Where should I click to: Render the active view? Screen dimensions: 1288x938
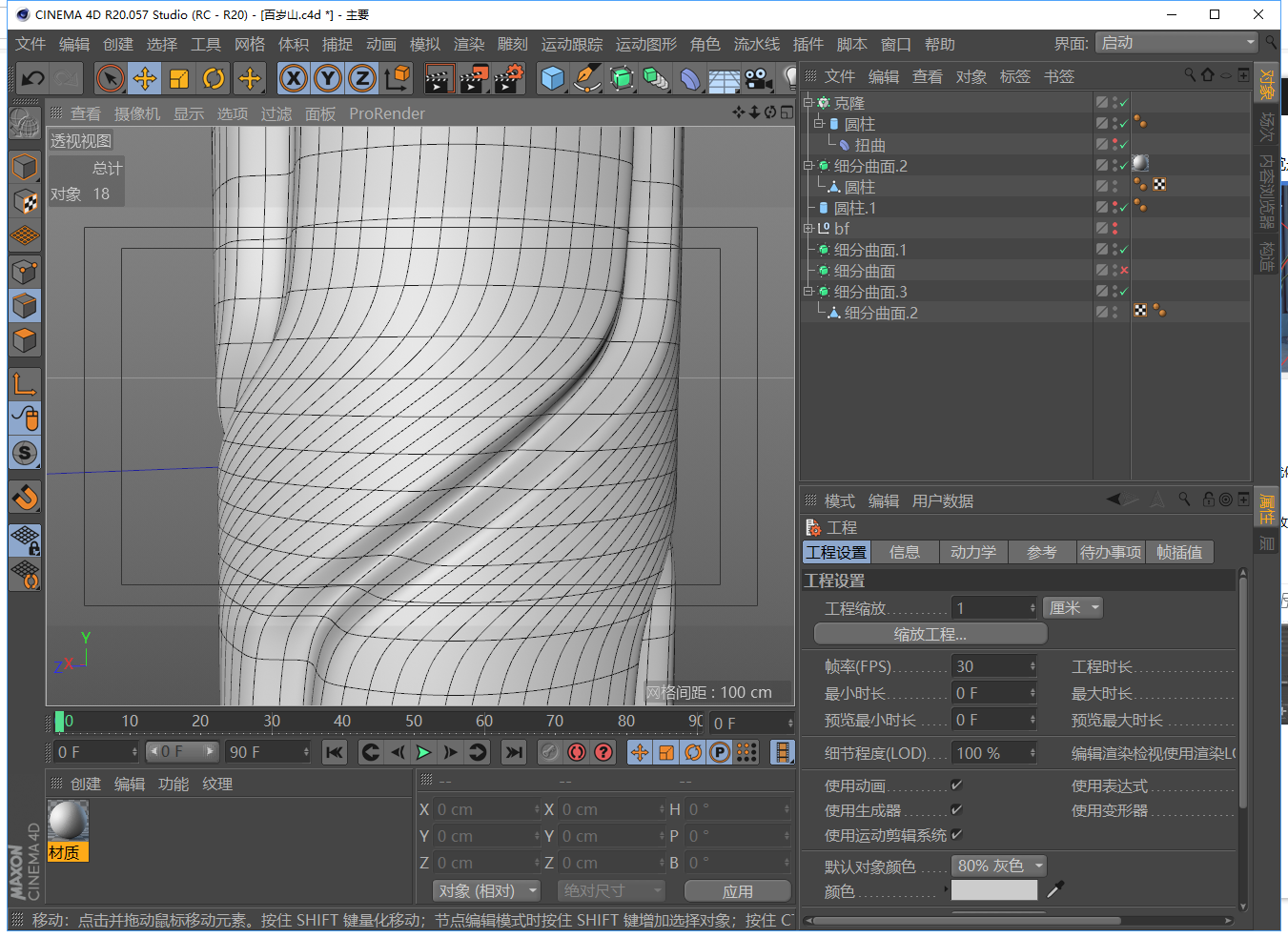439,78
